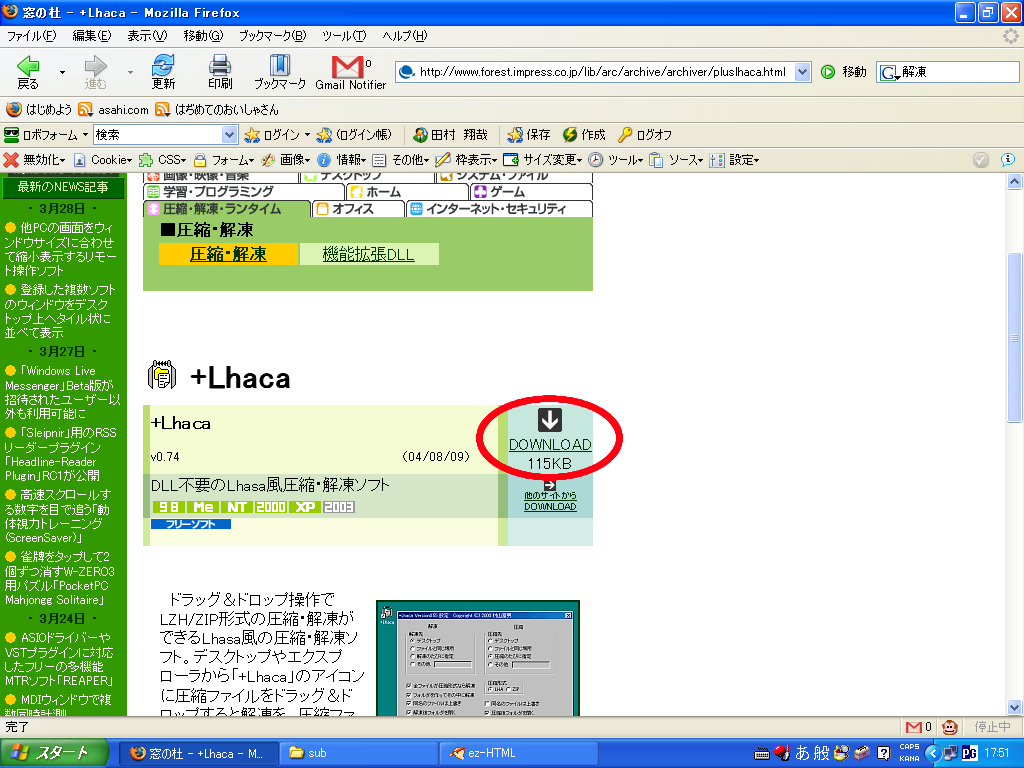This screenshot has width=1024, height=768.
Task: Switch to the インターネット・セキュリティ category tab
Action: [x=500, y=209]
